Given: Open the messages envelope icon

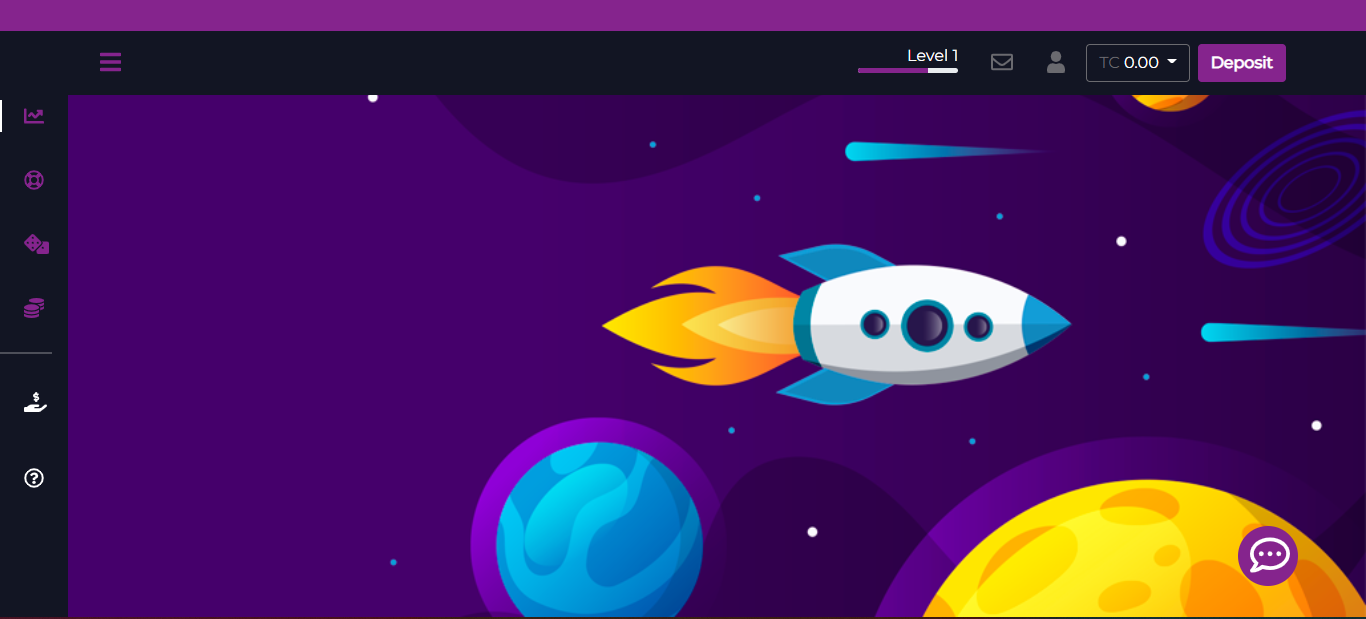Looking at the screenshot, I should 1002,62.
